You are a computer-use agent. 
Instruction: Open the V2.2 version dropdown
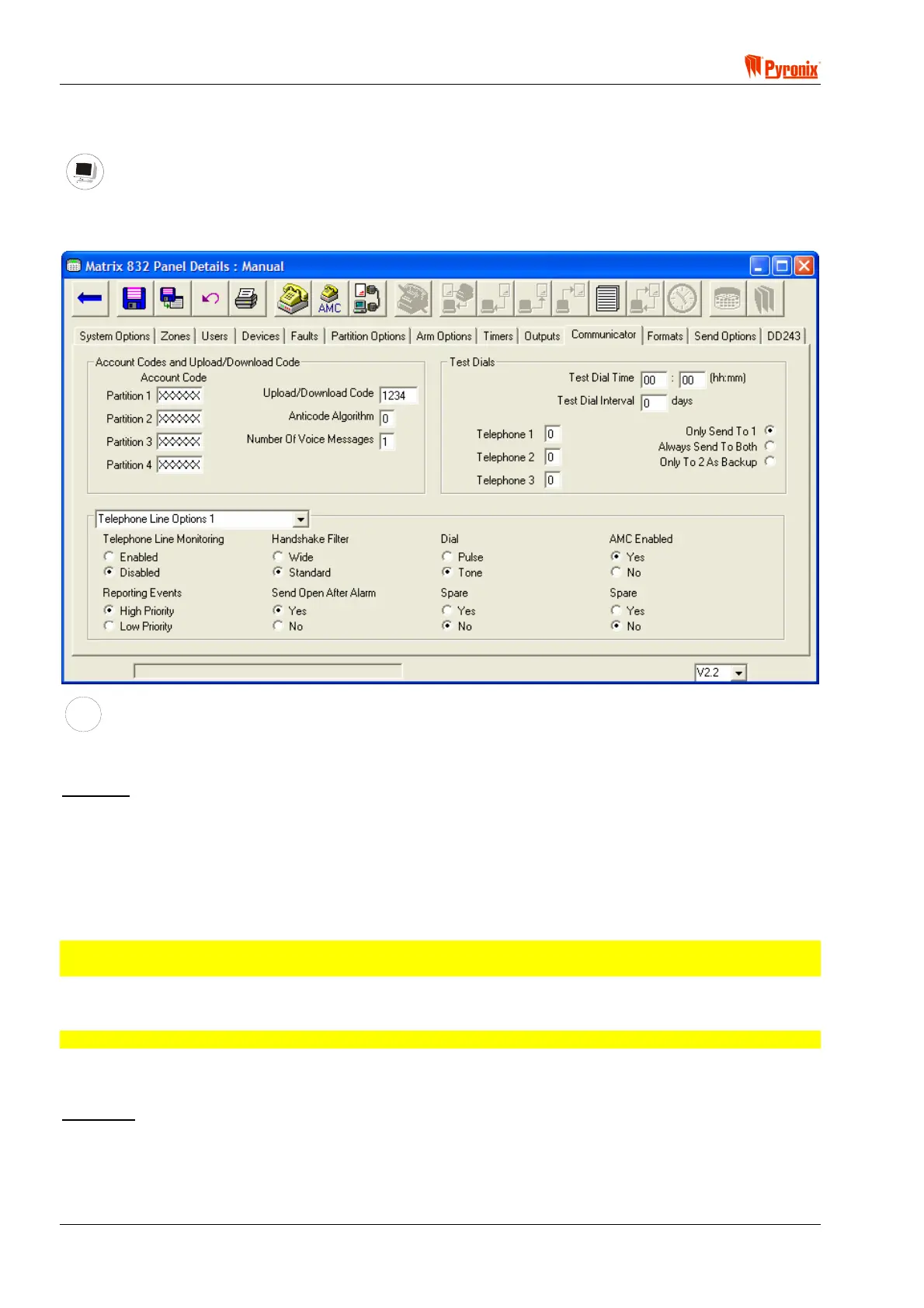[738, 673]
